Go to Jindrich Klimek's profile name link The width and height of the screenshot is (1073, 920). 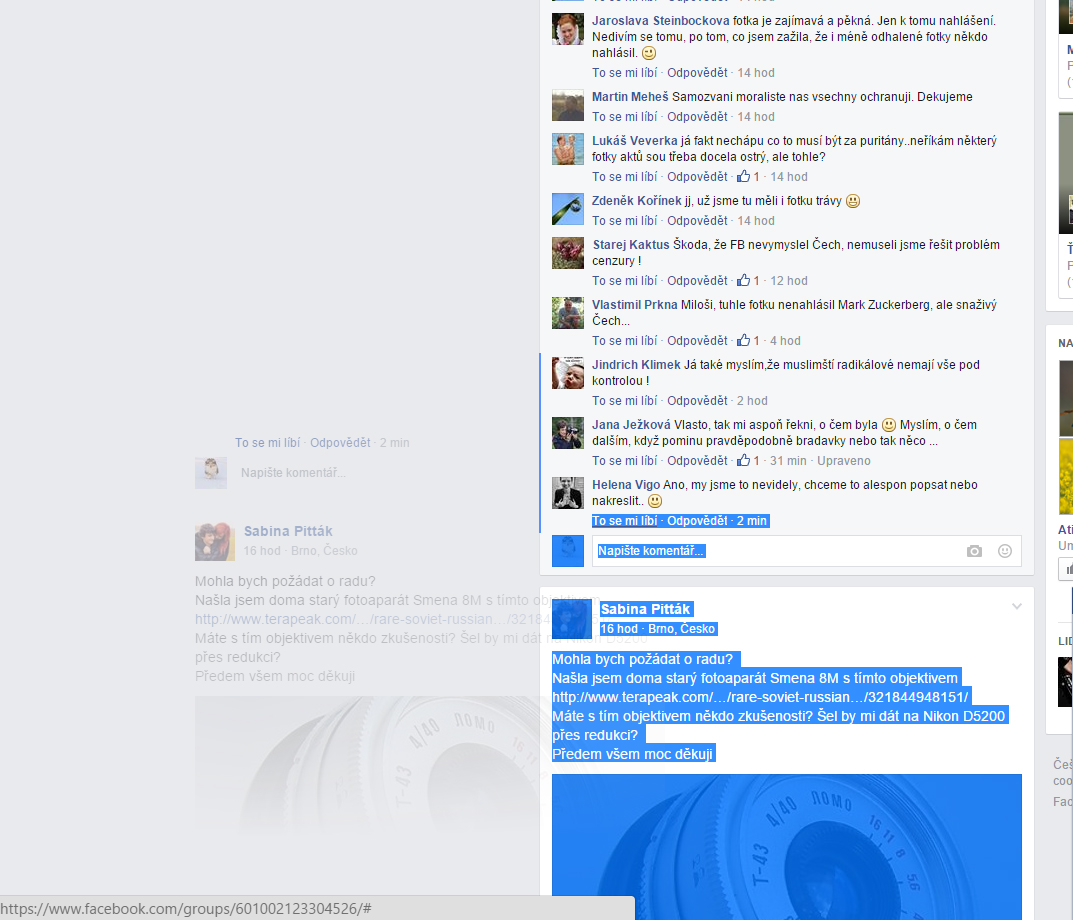(x=636, y=365)
